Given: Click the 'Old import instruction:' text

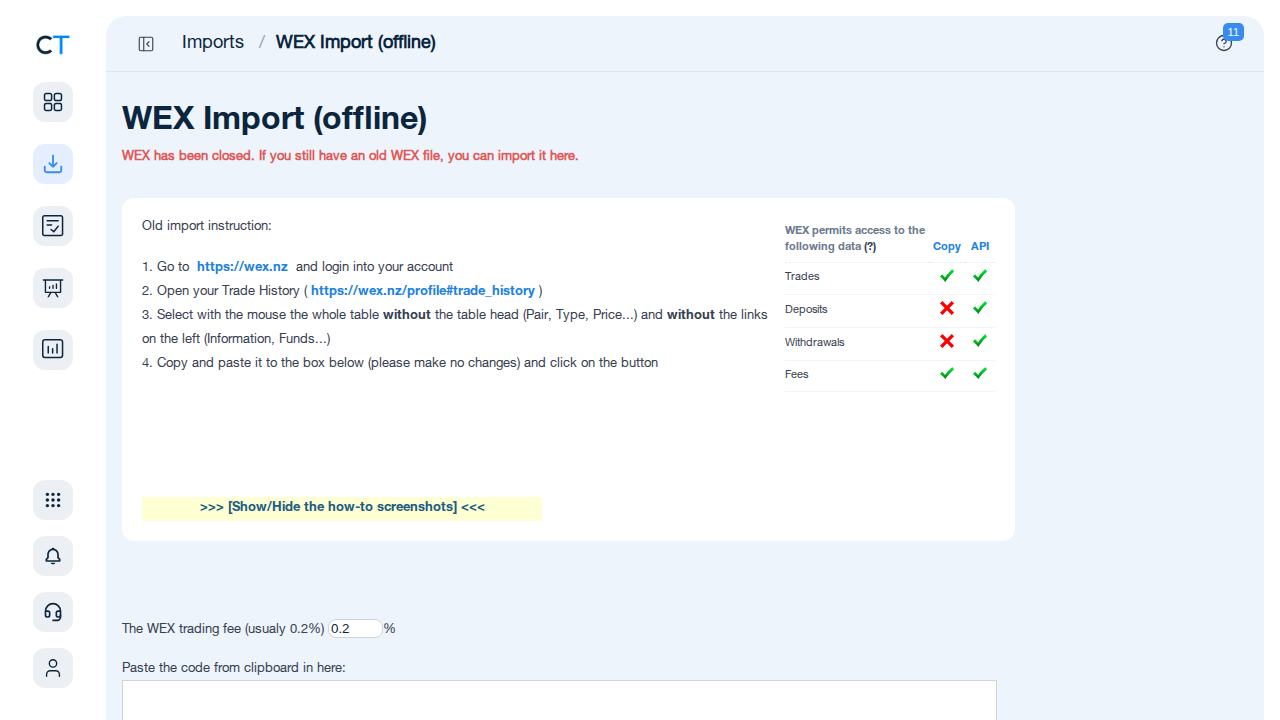Looking at the screenshot, I should point(207,226).
